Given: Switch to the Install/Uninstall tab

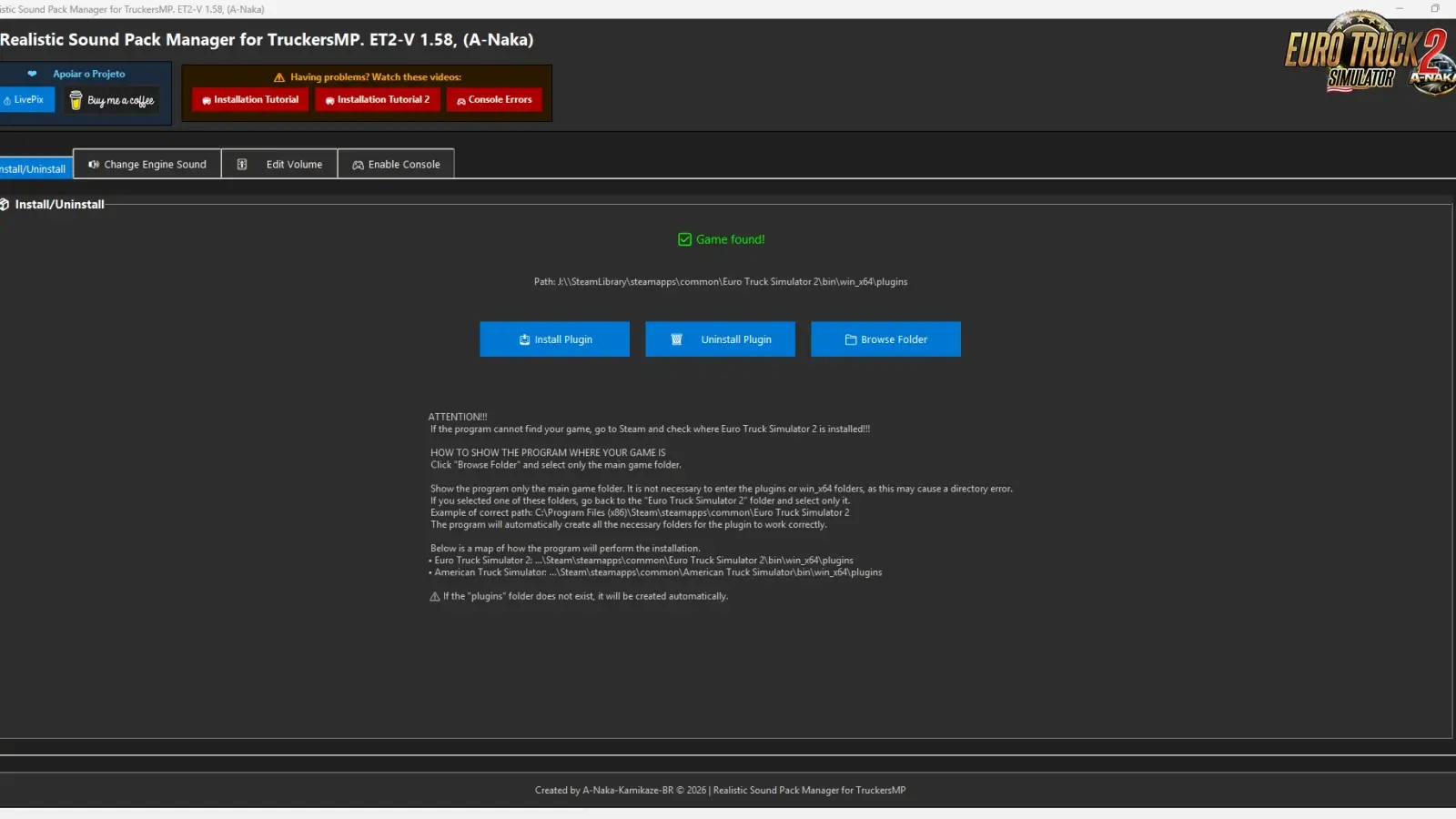Looking at the screenshot, I should (35, 168).
